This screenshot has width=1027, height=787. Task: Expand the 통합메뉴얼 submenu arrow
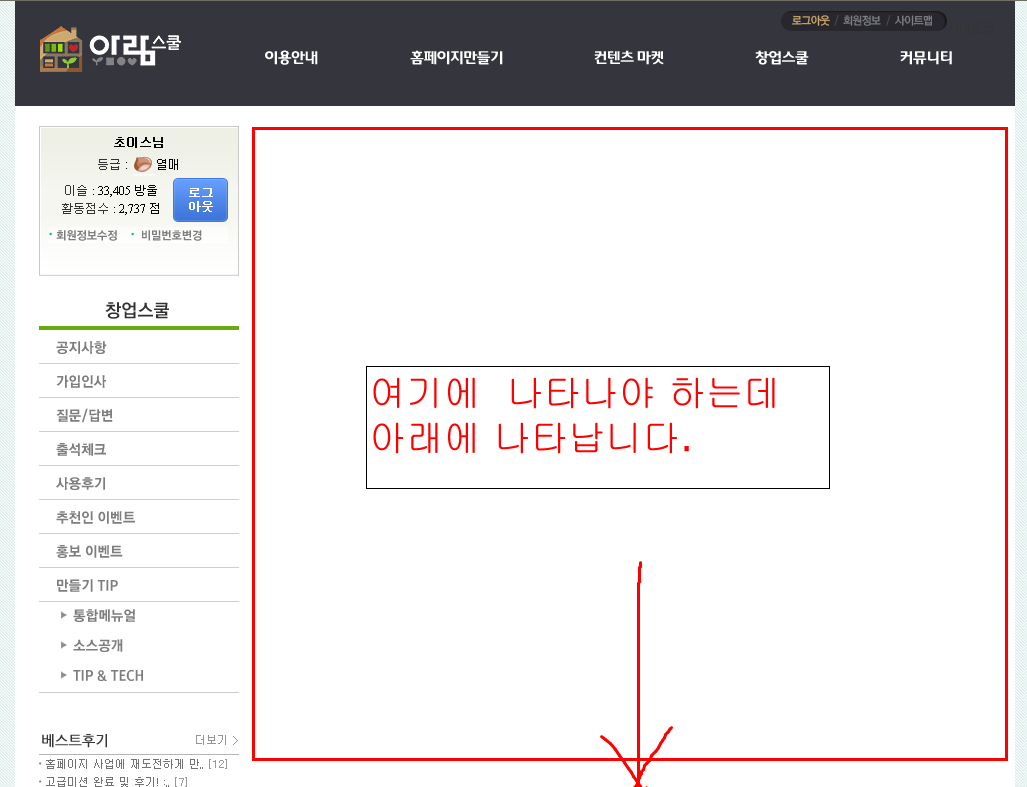tap(64, 615)
